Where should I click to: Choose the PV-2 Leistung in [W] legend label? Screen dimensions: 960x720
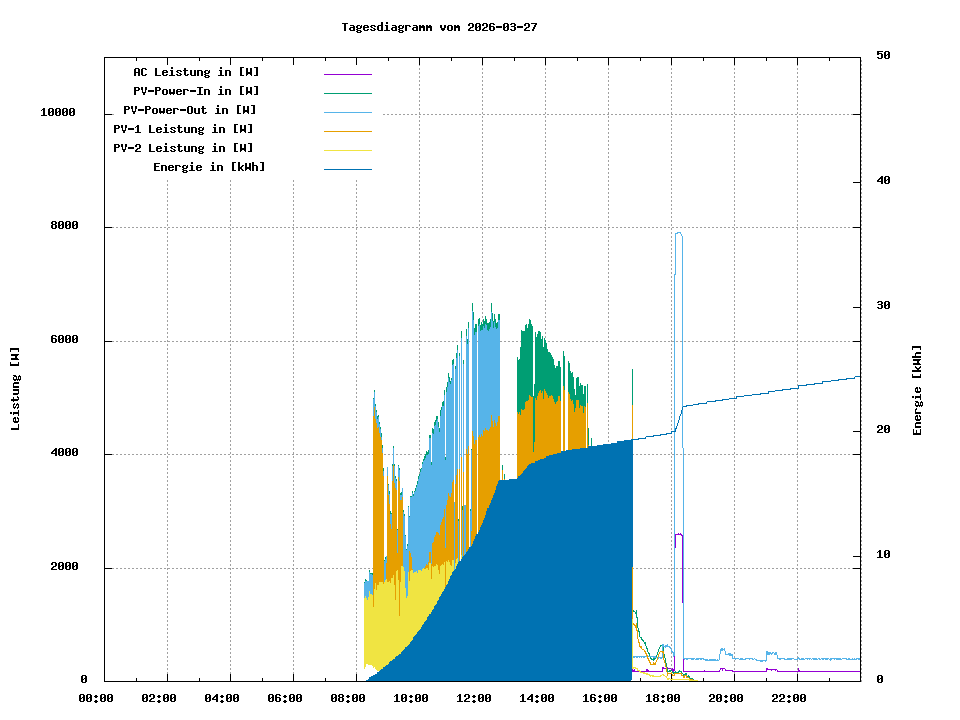click(x=183, y=148)
